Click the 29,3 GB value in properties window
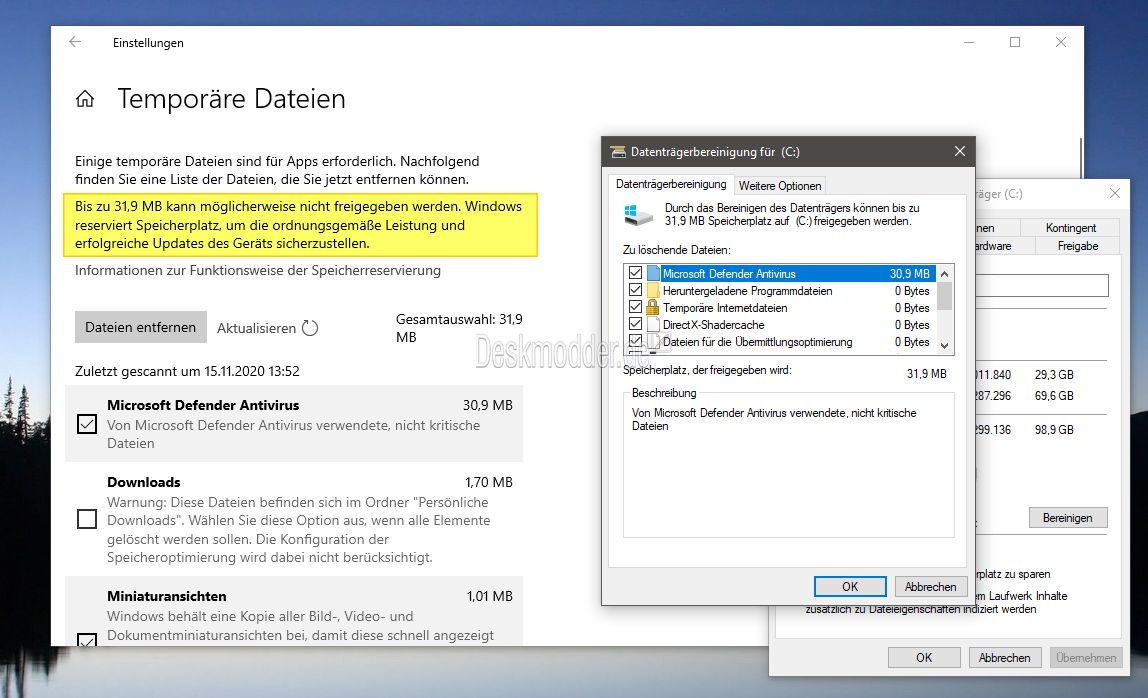The image size is (1148, 698). click(x=1054, y=374)
